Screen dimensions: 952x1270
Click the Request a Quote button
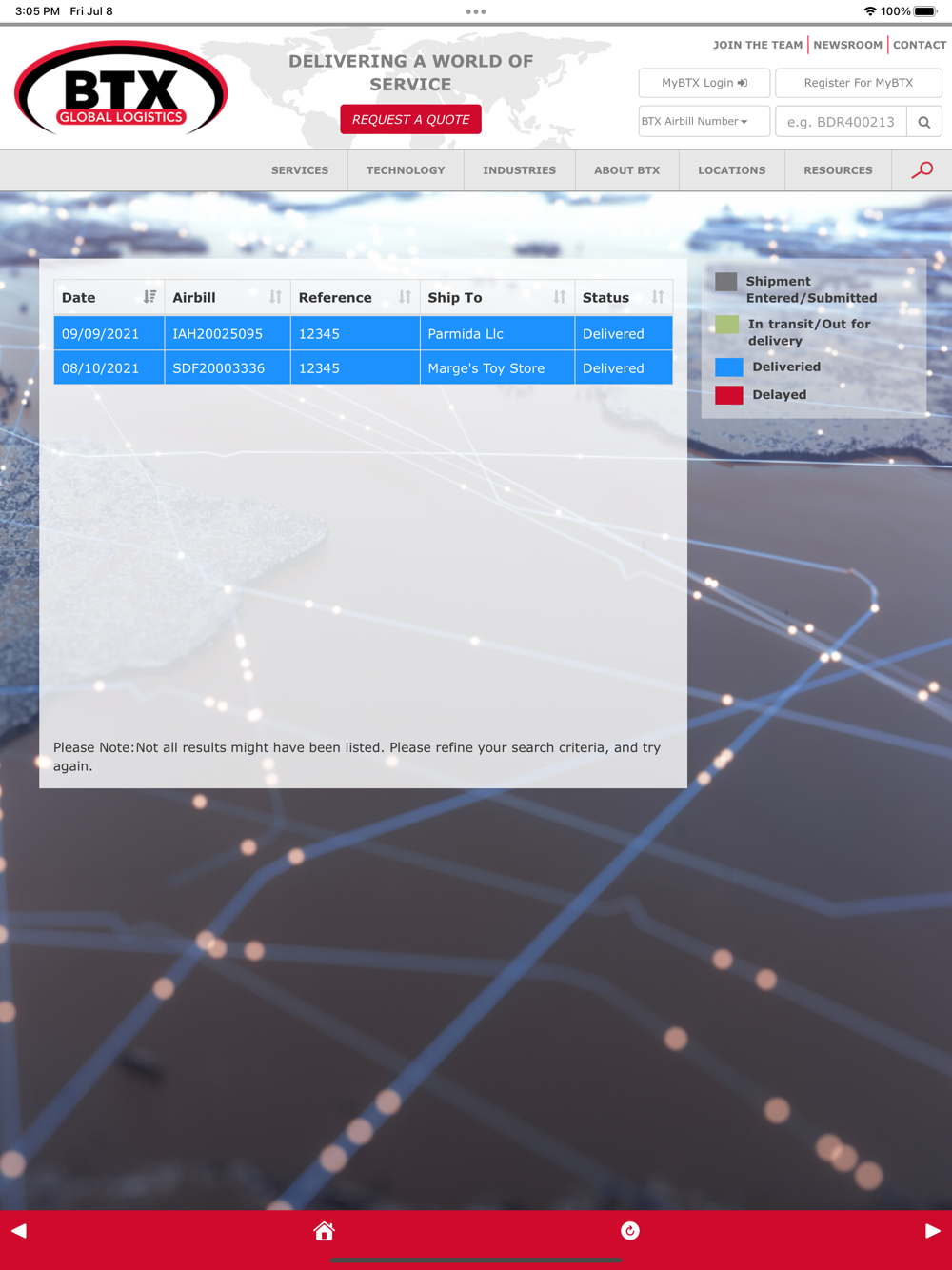(410, 120)
